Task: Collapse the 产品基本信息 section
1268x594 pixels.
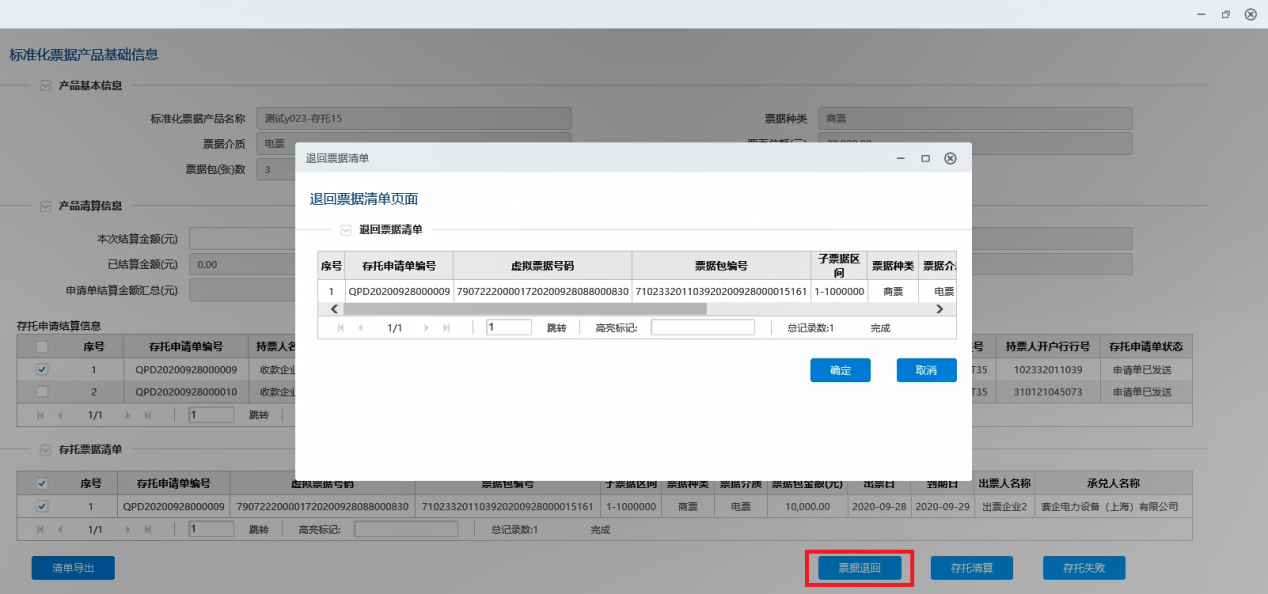Action: click(x=45, y=86)
